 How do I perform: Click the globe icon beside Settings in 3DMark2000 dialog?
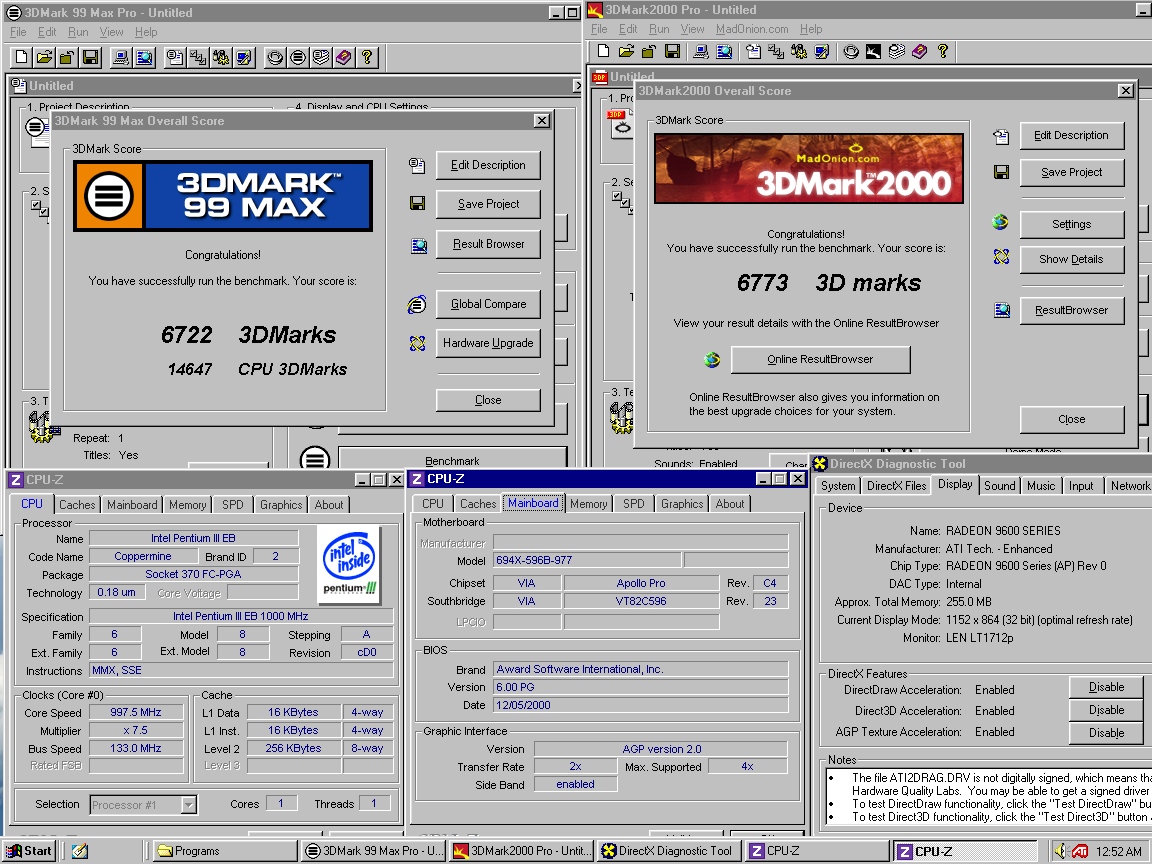tap(1000, 222)
